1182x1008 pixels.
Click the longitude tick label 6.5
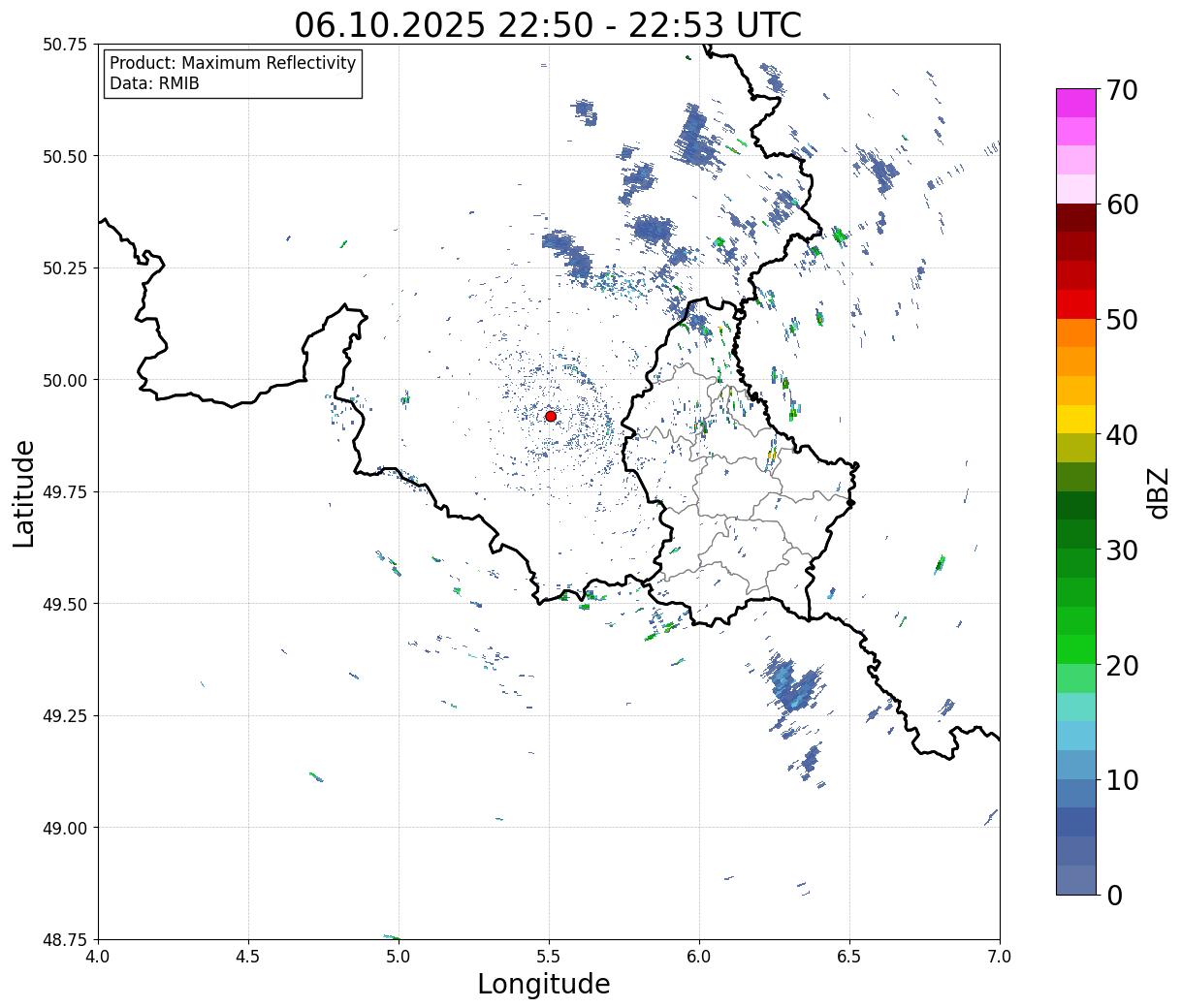(x=849, y=957)
